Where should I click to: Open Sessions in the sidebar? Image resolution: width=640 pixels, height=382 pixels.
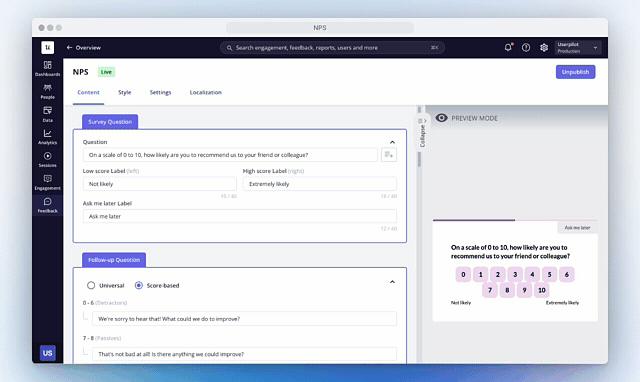tap(47, 160)
